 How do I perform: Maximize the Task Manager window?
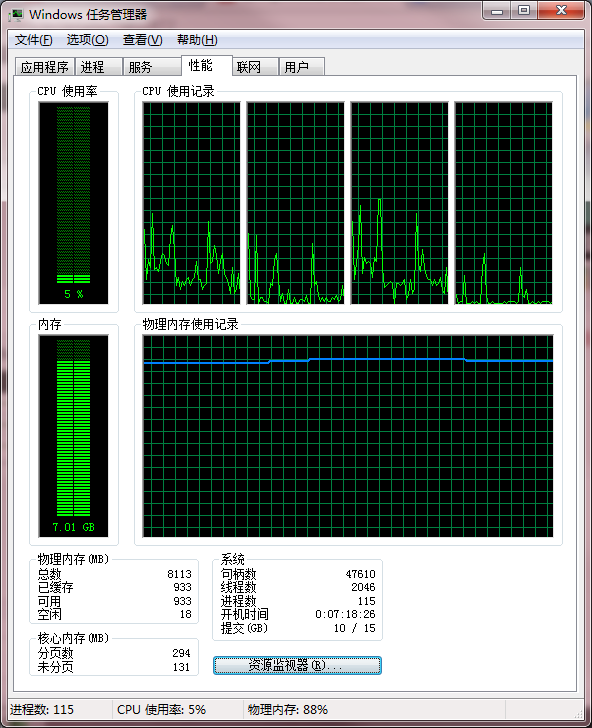point(524,10)
